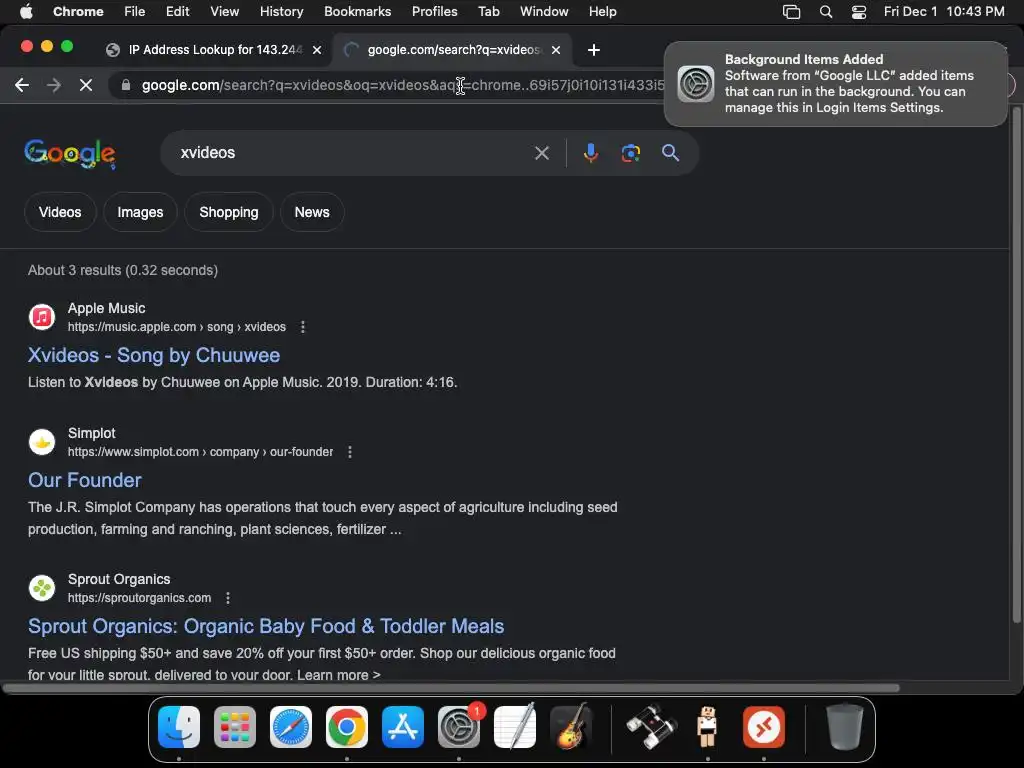
Task: Click the Google logo
Action: click(x=70, y=153)
